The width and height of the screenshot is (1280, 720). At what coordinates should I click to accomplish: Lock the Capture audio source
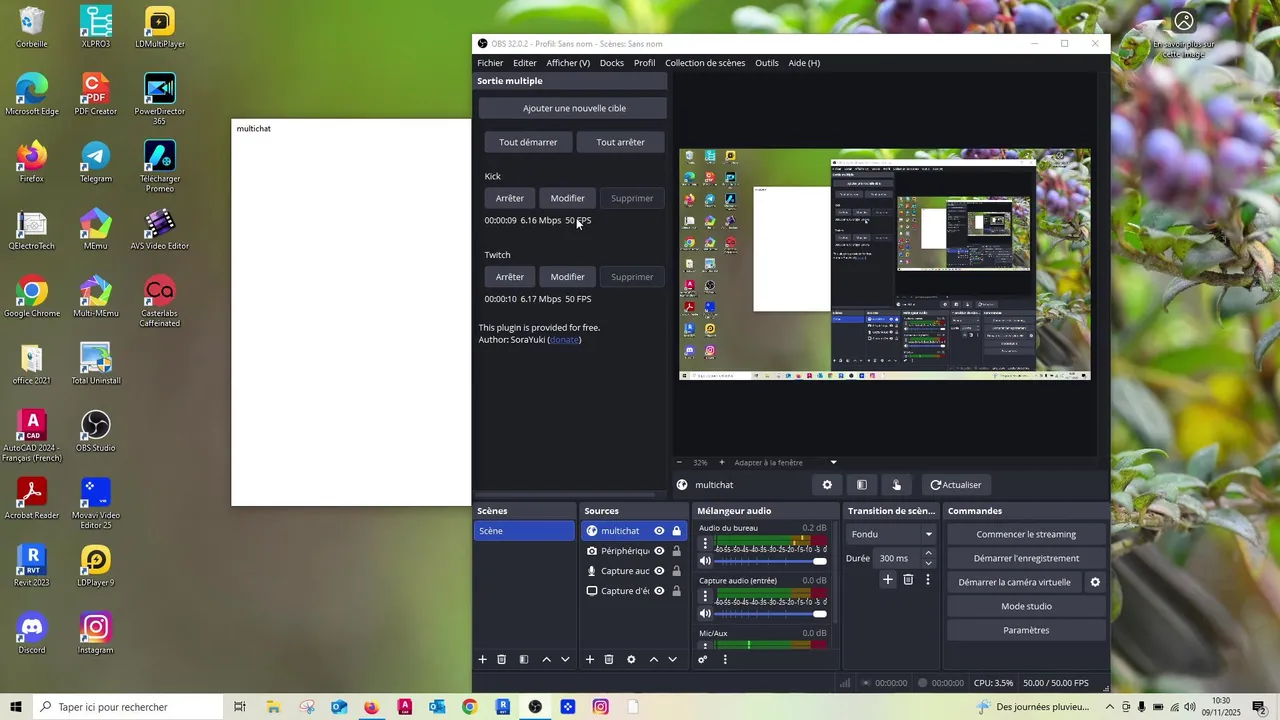click(x=677, y=571)
